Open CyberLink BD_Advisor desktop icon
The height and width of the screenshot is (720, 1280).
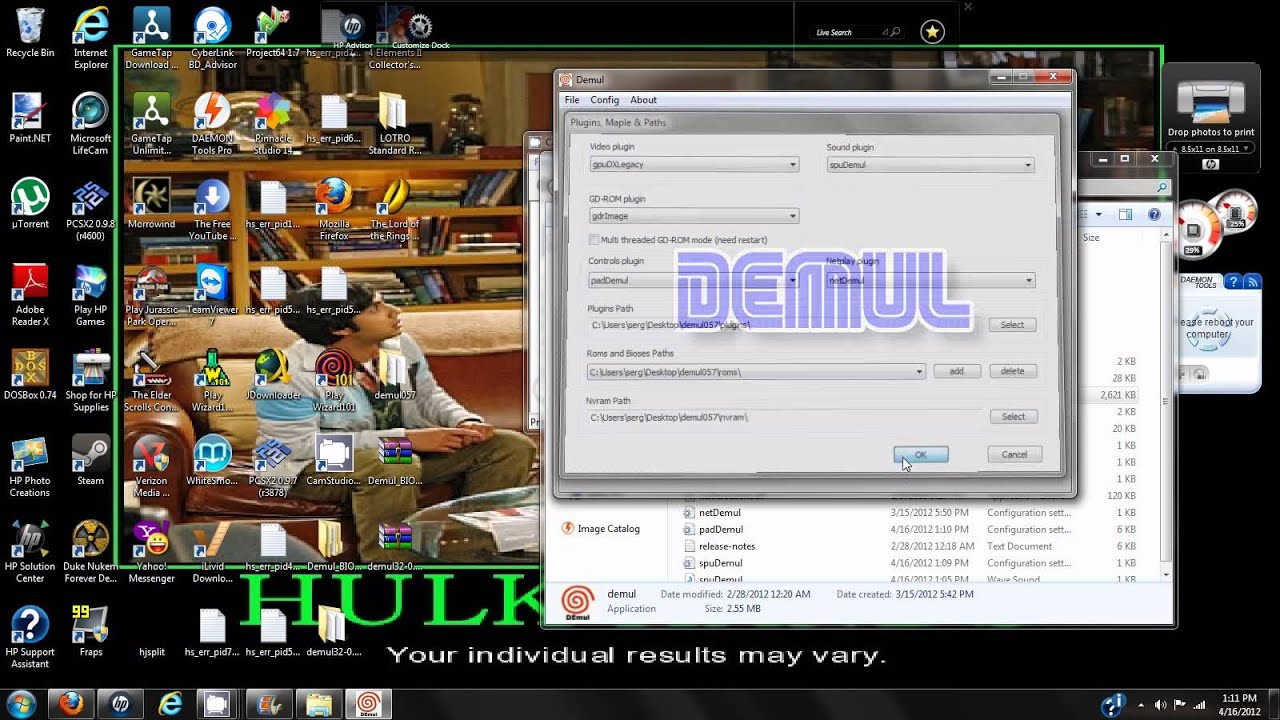(212, 38)
